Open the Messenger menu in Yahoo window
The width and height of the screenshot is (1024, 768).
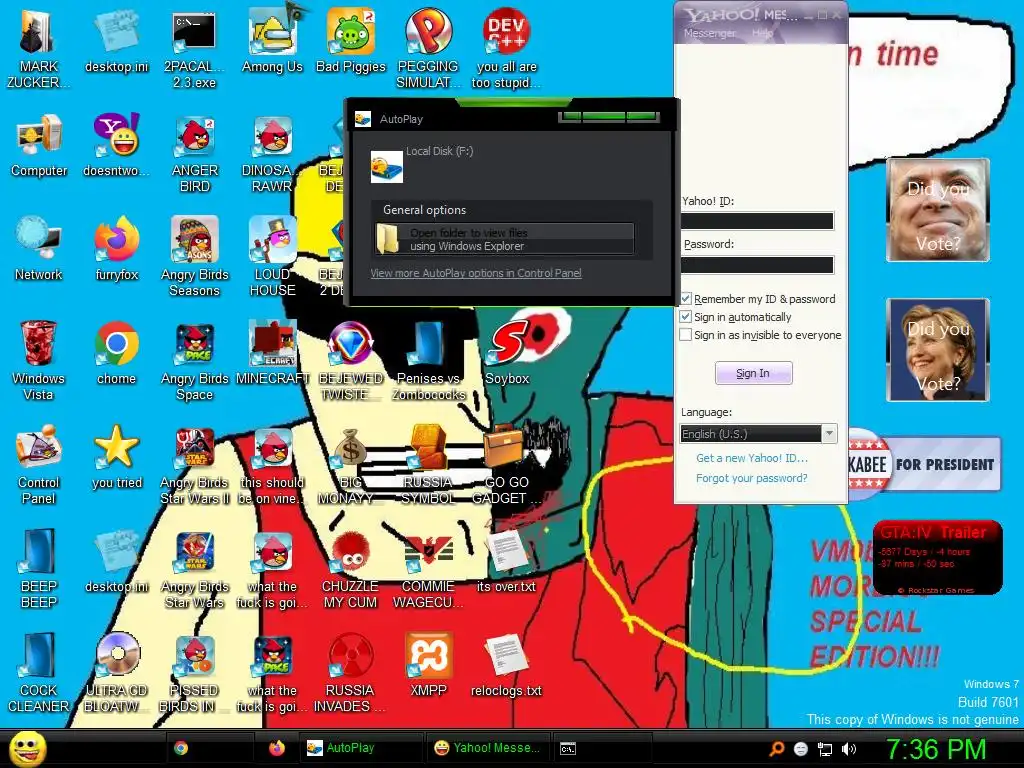click(709, 33)
